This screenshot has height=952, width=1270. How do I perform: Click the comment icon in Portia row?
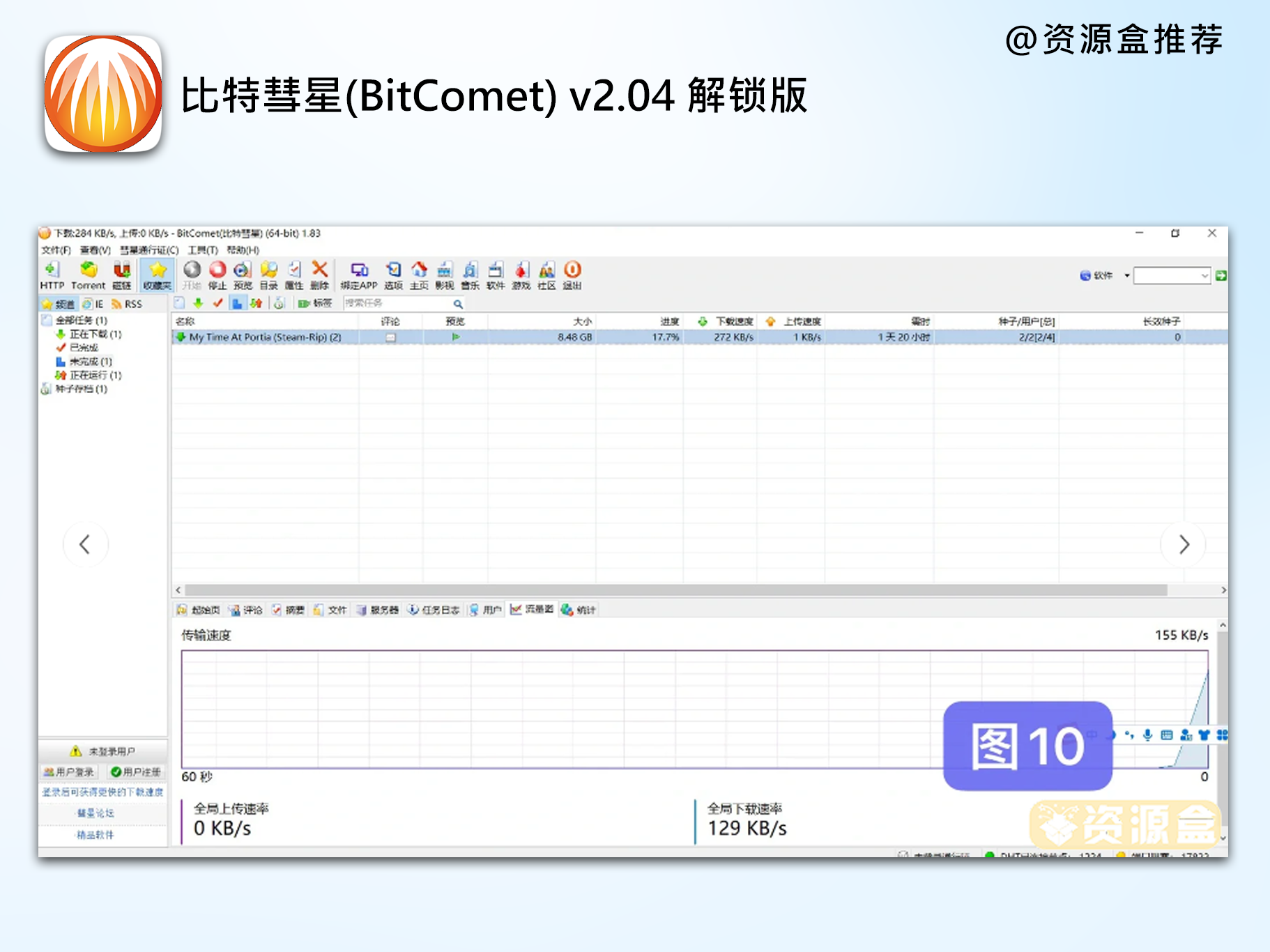click(x=391, y=337)
